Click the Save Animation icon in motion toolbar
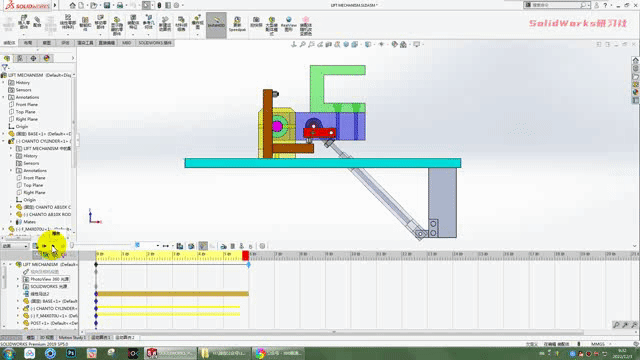Viewport: 640px width, 360px height. pyautogui.click(x=180, y=246)
